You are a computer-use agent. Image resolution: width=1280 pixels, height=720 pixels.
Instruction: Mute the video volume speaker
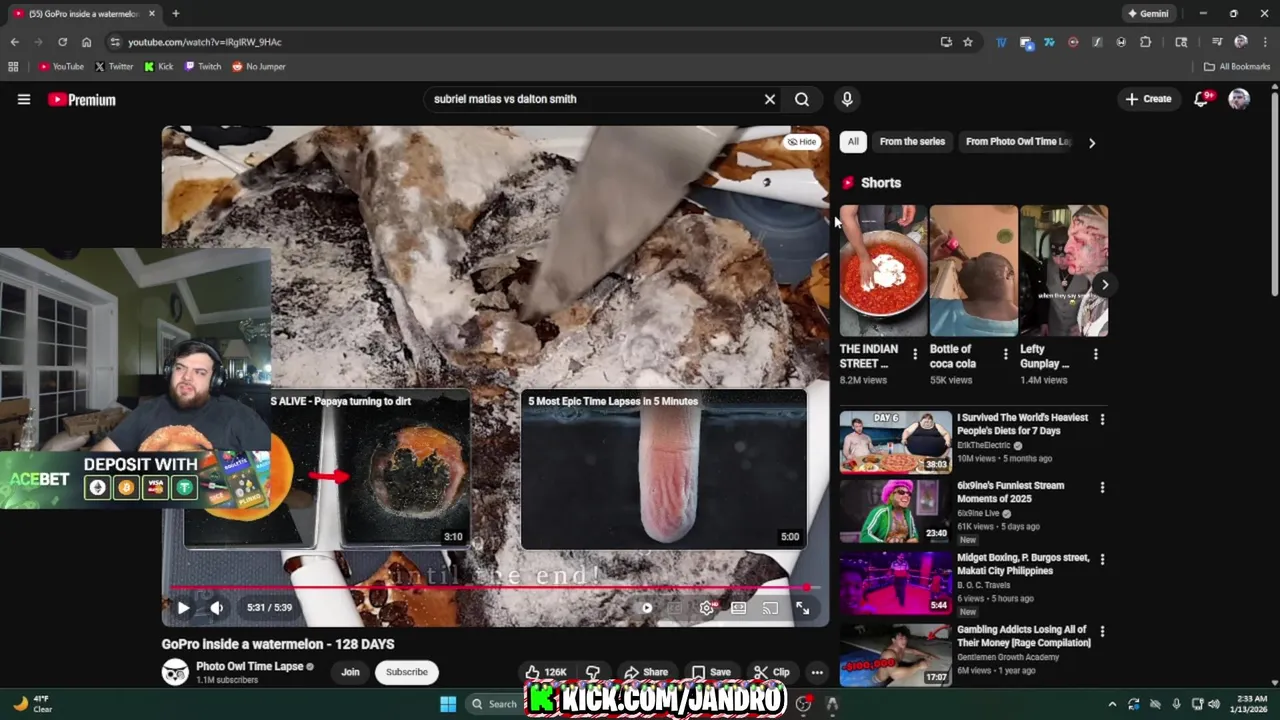(x=216, y=607)
